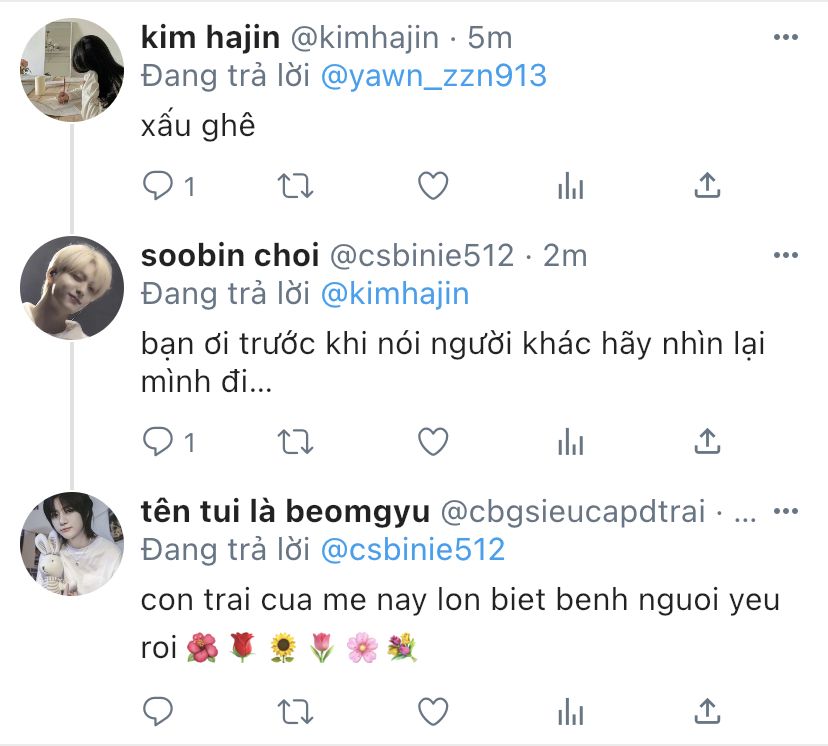Screen dimensions: 828x746
Task: Like tên tui là beomgyu's tweet
Action: (433, 712)
